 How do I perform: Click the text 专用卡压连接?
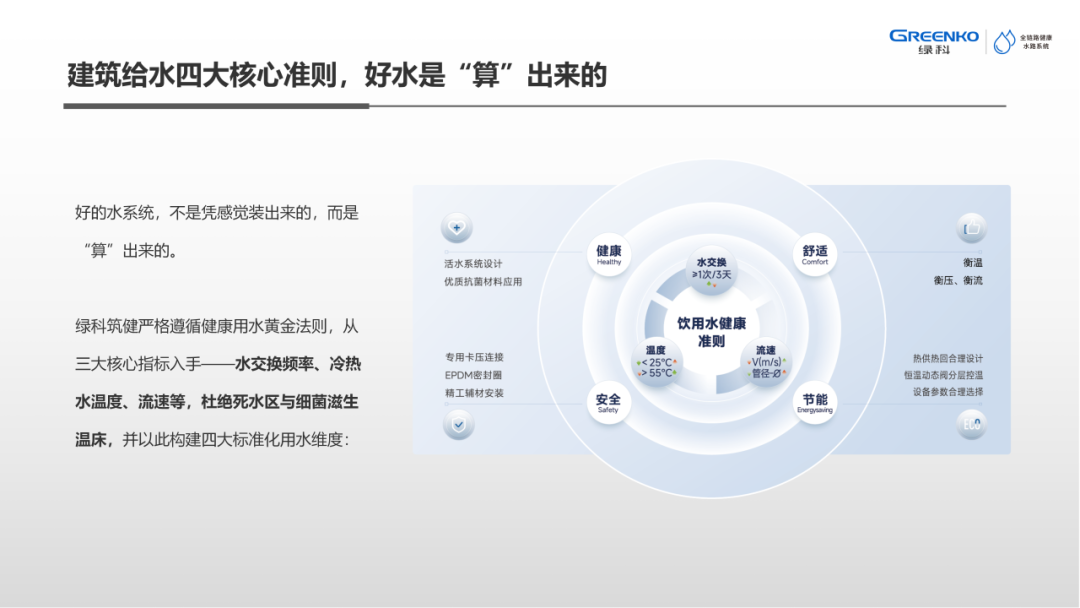pos(474,357)
